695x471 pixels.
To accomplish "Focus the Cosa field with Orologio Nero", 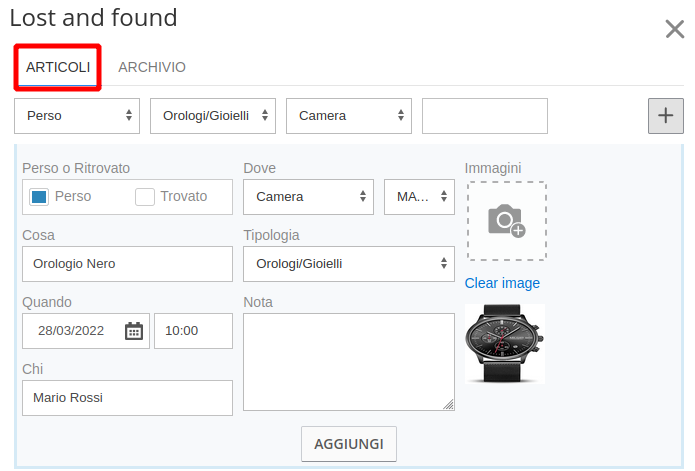I will [127, 264].
